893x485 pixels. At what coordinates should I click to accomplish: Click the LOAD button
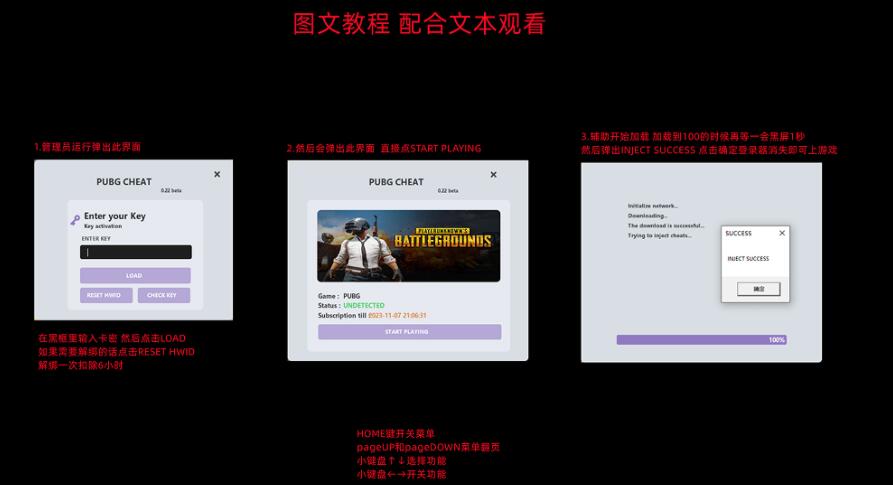pyautogui.click(x=135, y=276)
